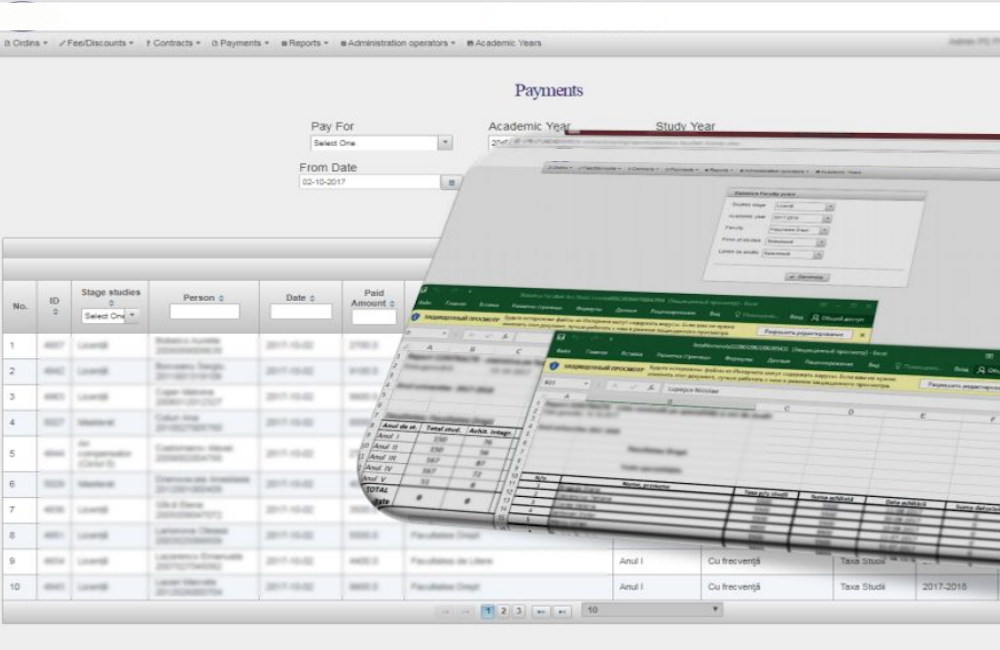Go to the previous page paginator icon
The height and width of the screenshot is (650, 1000).
point(467,611)
